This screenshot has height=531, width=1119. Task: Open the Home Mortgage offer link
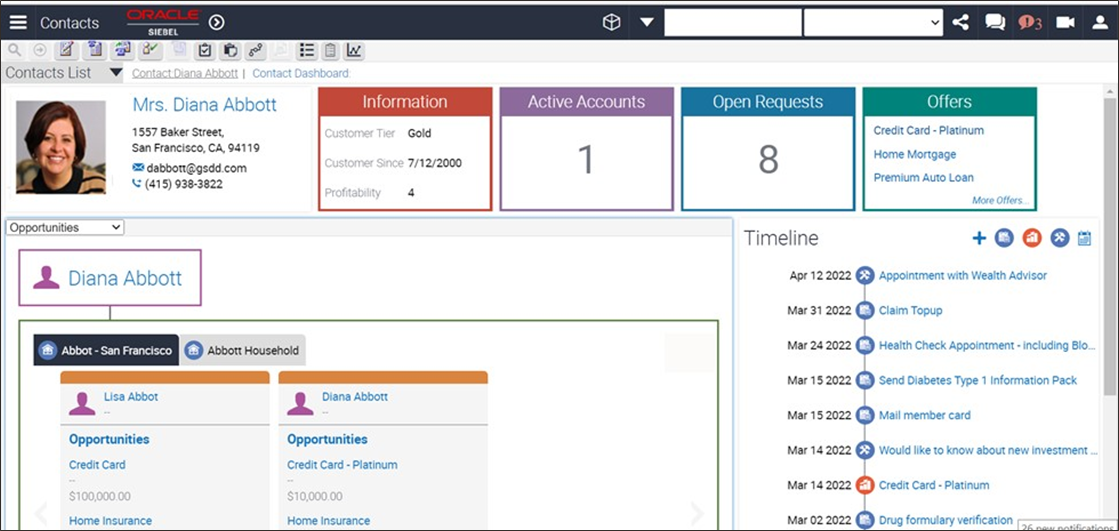coord(914,154)
